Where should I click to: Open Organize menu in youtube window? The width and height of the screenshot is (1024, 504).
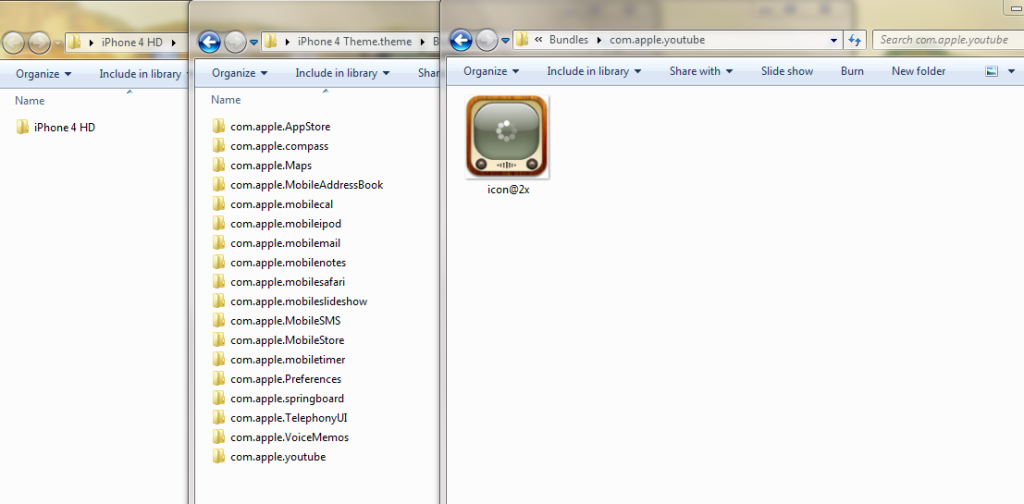[x=491, y=71]
